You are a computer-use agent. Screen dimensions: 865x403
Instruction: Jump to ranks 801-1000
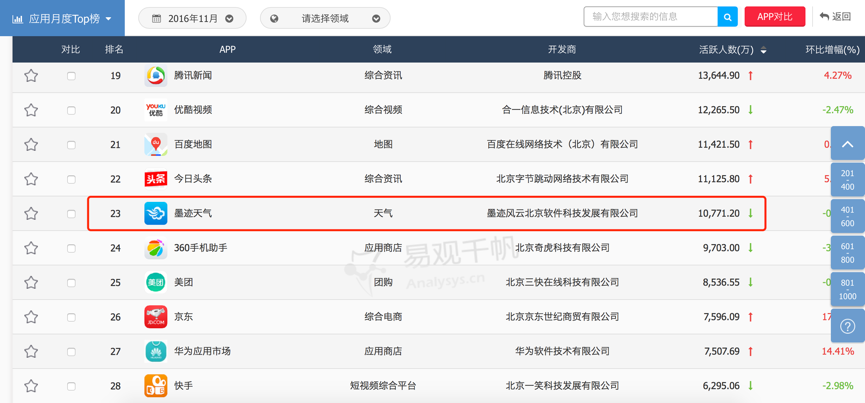[847, 289]
